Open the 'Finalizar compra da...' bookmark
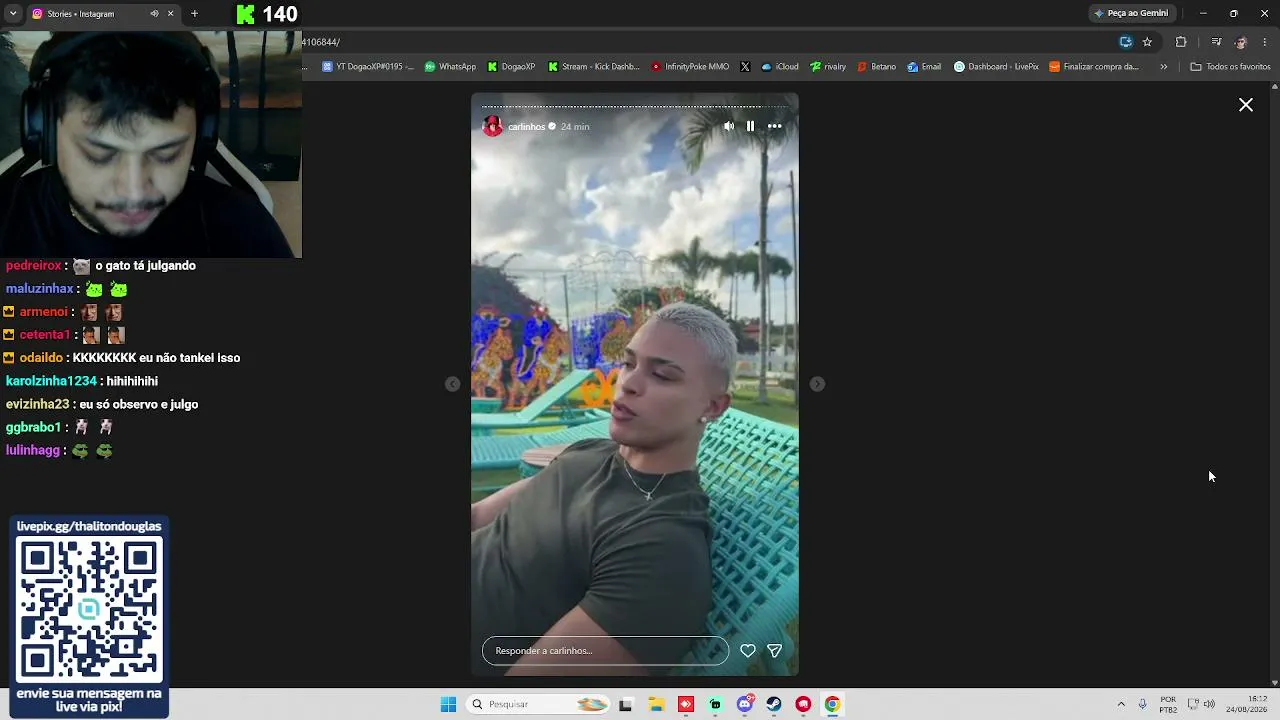Viewport: 1280px width, 720px height. point(1094,67)
